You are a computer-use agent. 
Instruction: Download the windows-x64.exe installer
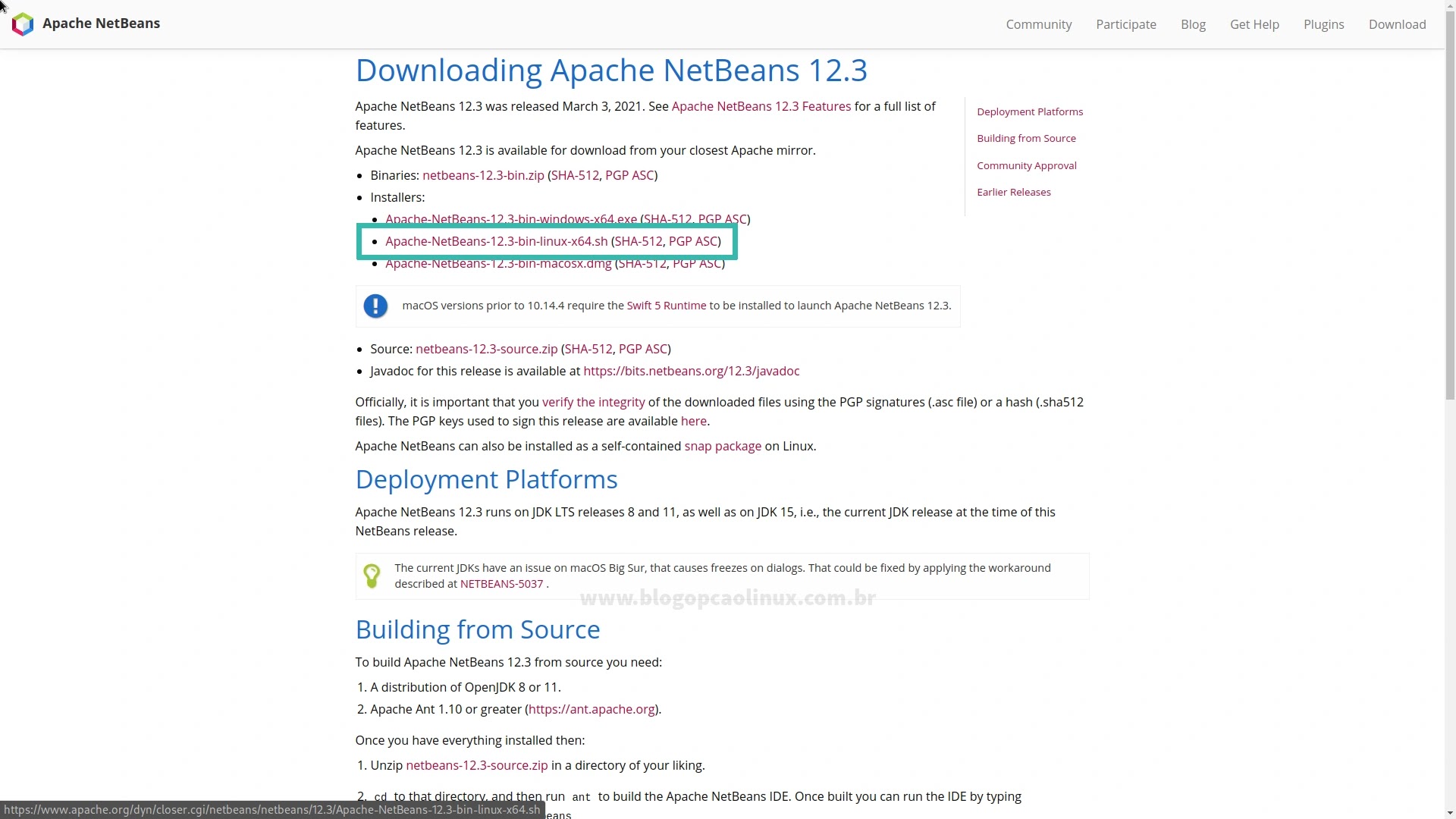(x=511, y=219)
